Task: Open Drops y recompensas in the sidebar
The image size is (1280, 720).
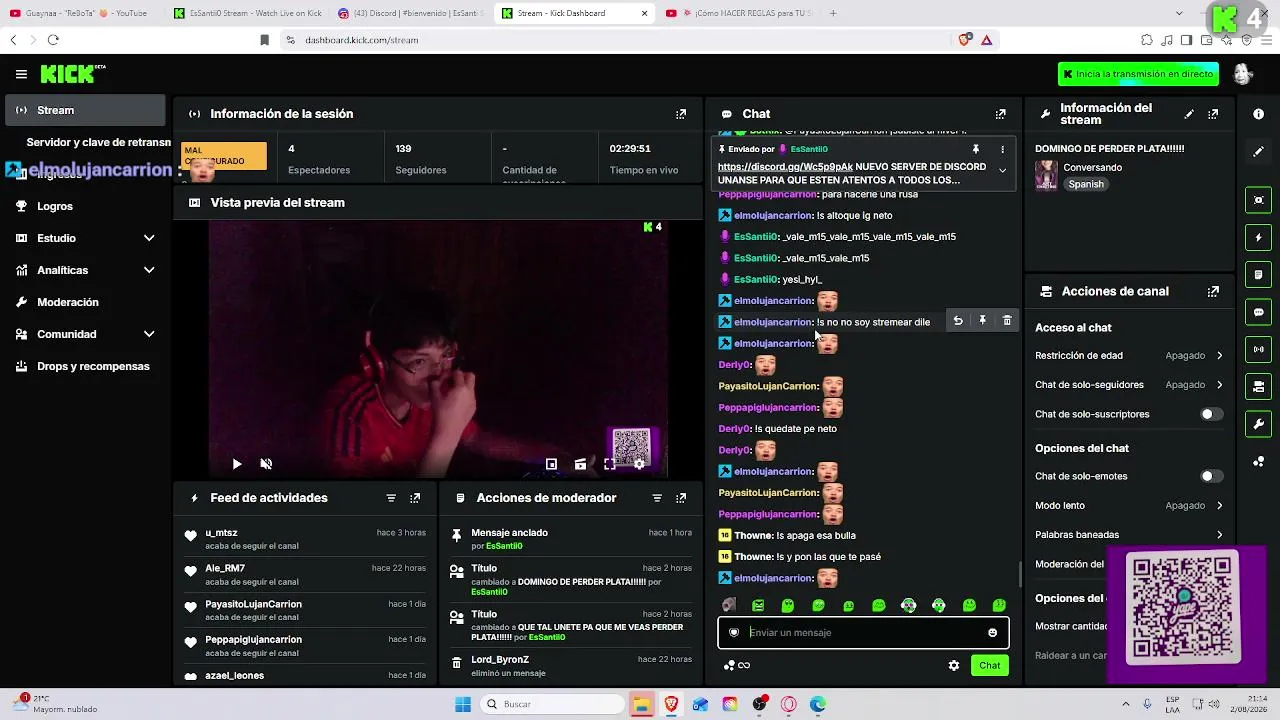Action: pos(85,366)
